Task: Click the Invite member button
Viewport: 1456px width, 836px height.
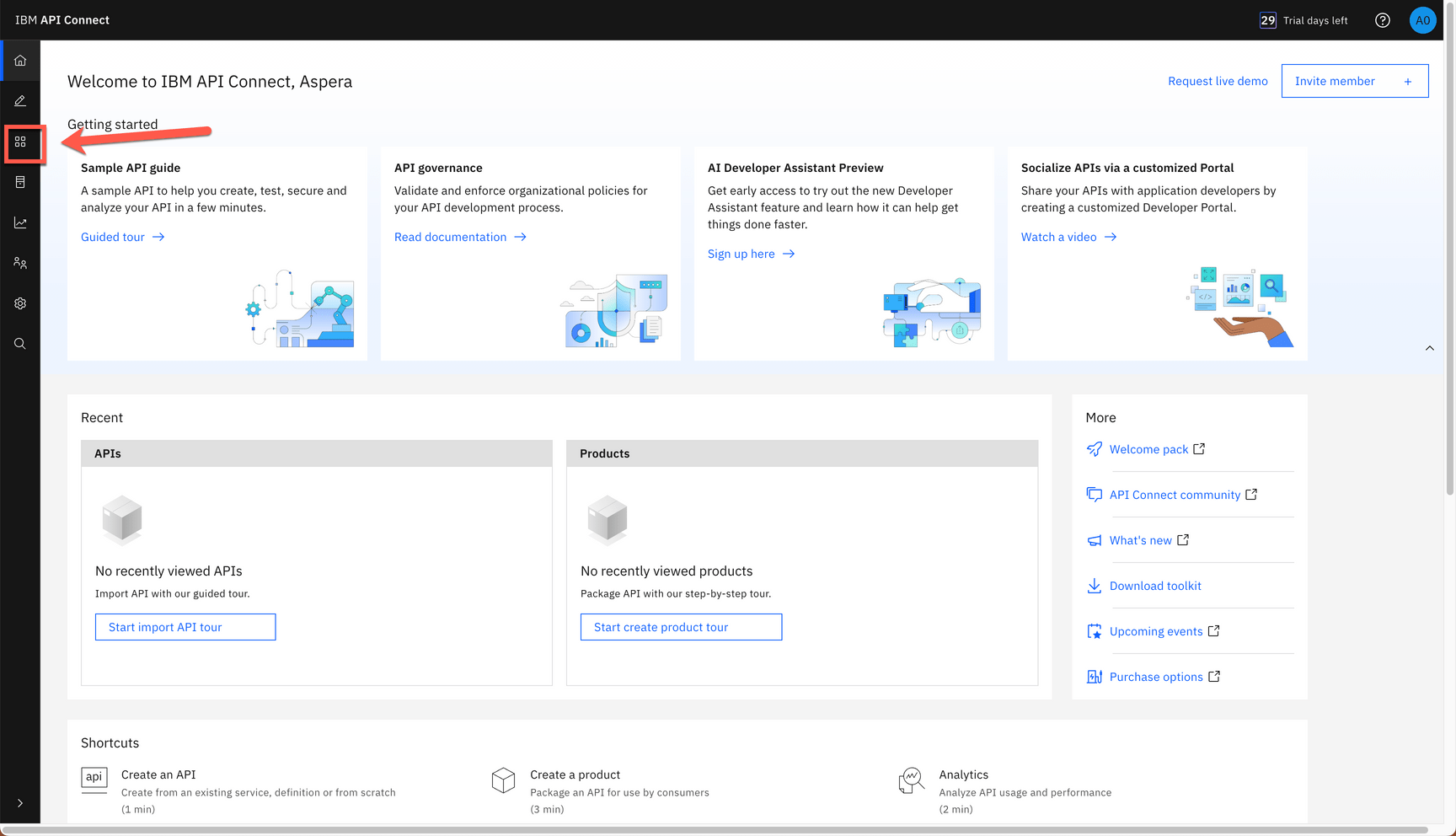Action: [1354, 81]
